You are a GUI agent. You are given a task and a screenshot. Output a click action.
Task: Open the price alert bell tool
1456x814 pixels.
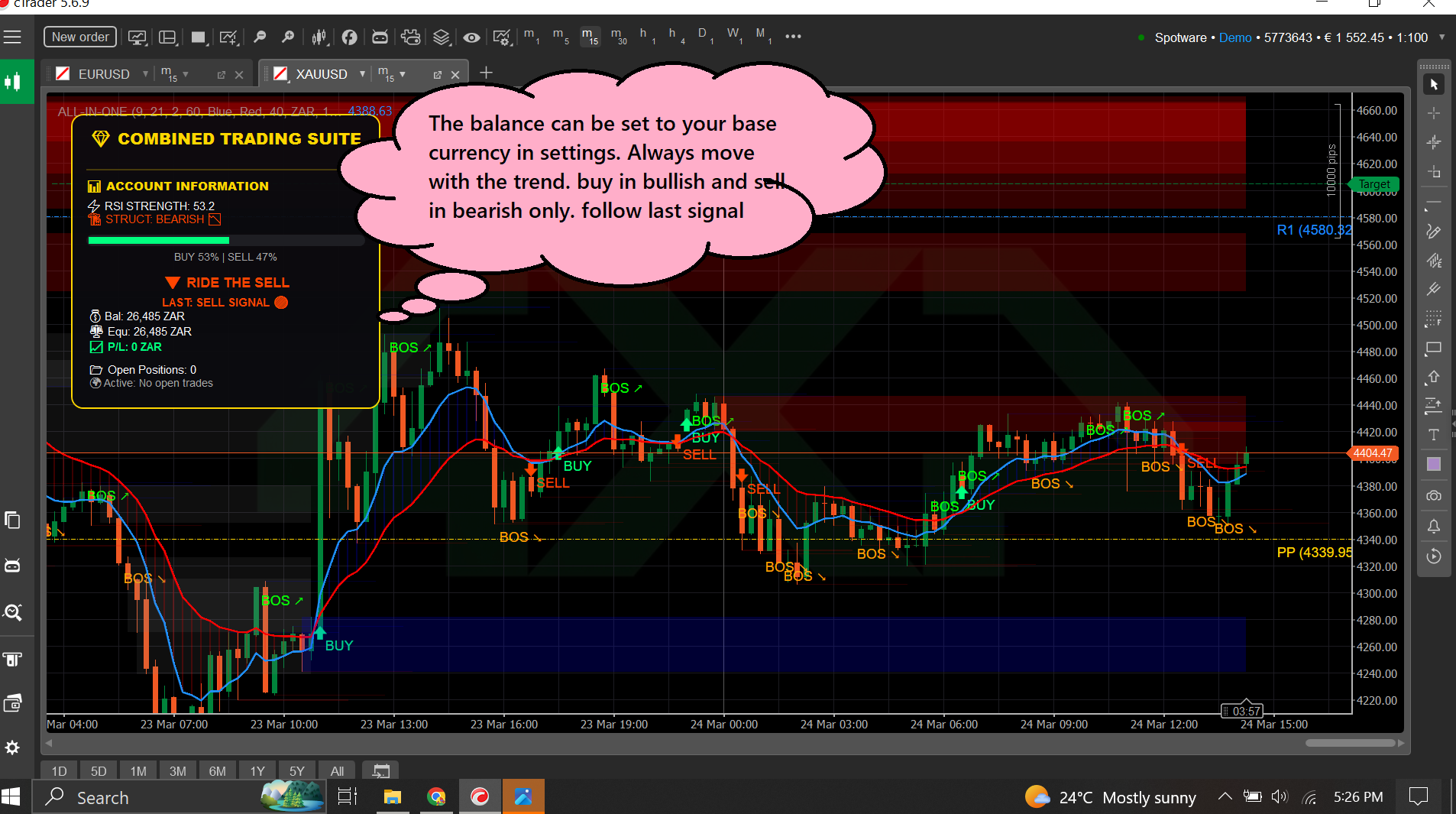coord(1433,526)
